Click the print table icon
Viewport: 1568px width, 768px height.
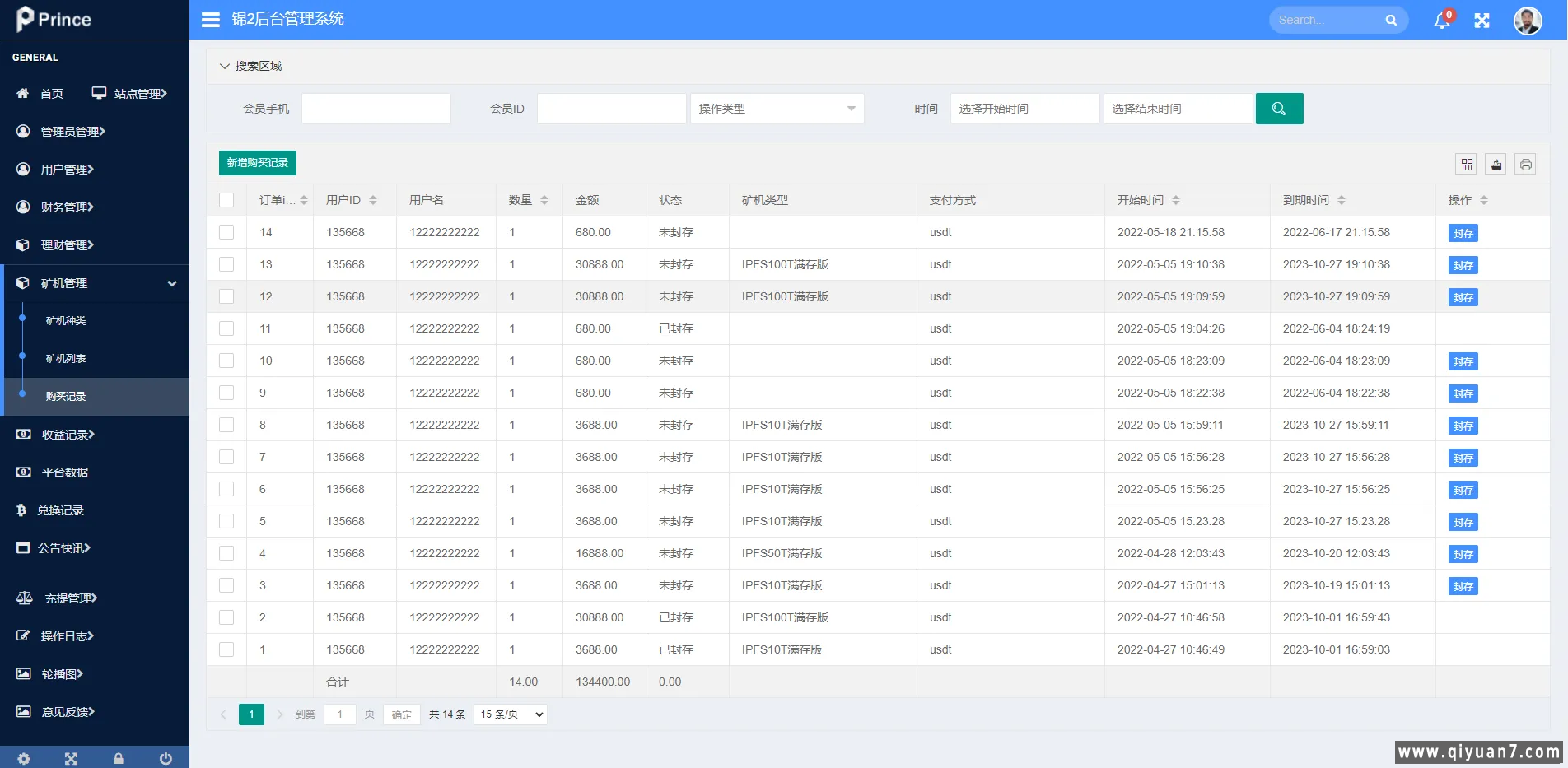click(x=1525, y=165)
